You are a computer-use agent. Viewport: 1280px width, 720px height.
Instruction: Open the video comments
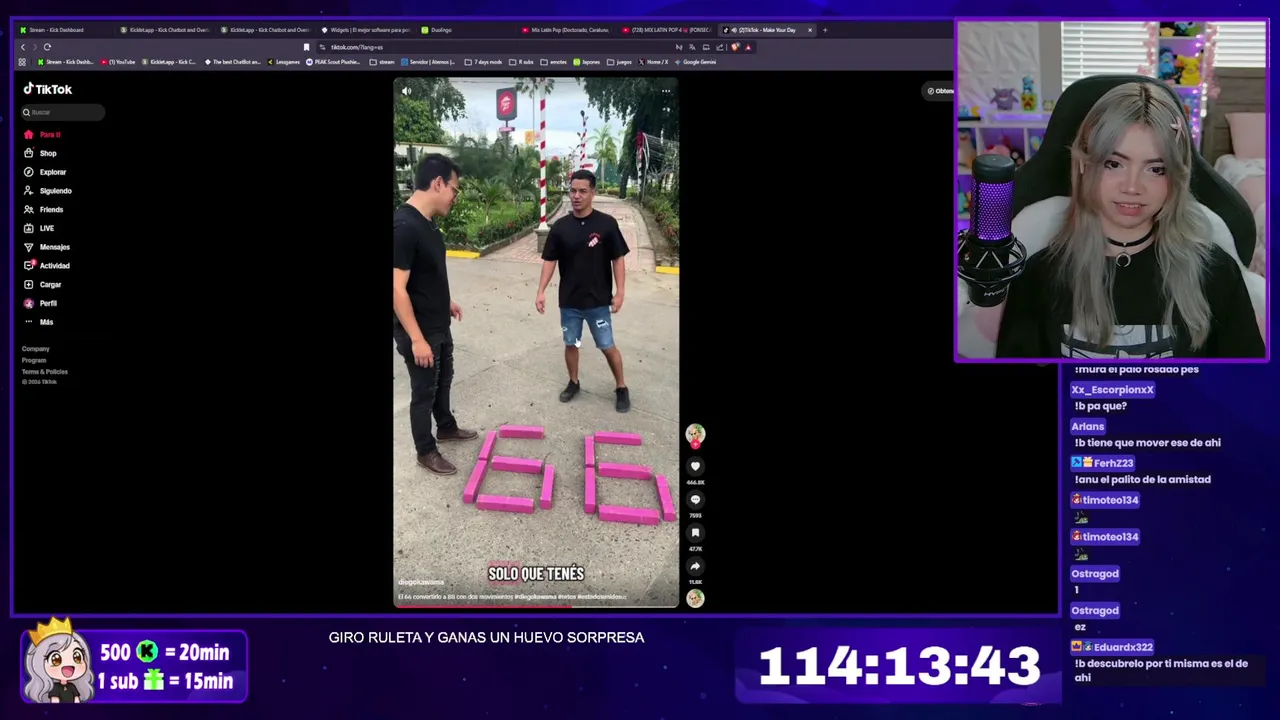point(695,500)
